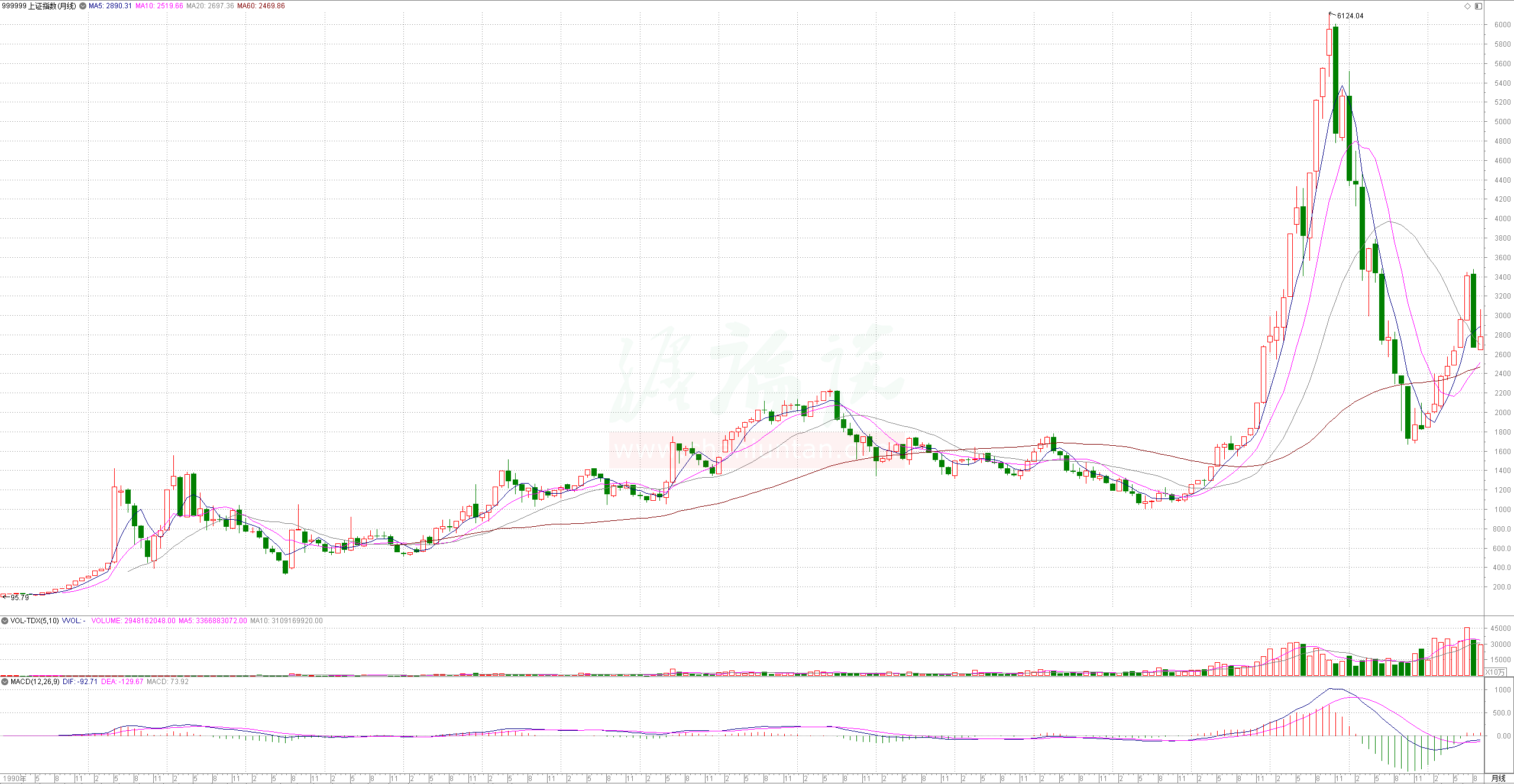Open the MACD indicator dropdown arrow
This screenshot has width=1514, height=784.
click(x=5, y=682)
